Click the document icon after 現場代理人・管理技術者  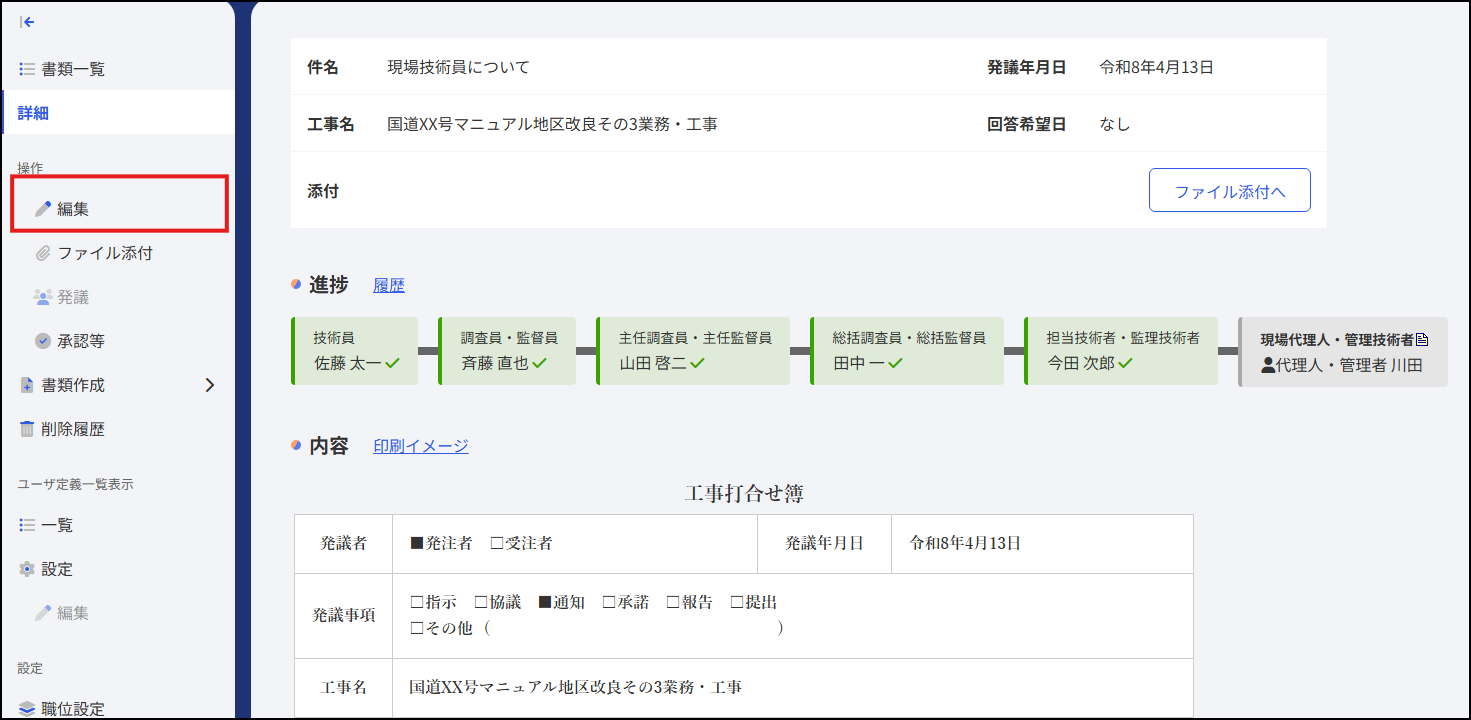(1422, 340)
